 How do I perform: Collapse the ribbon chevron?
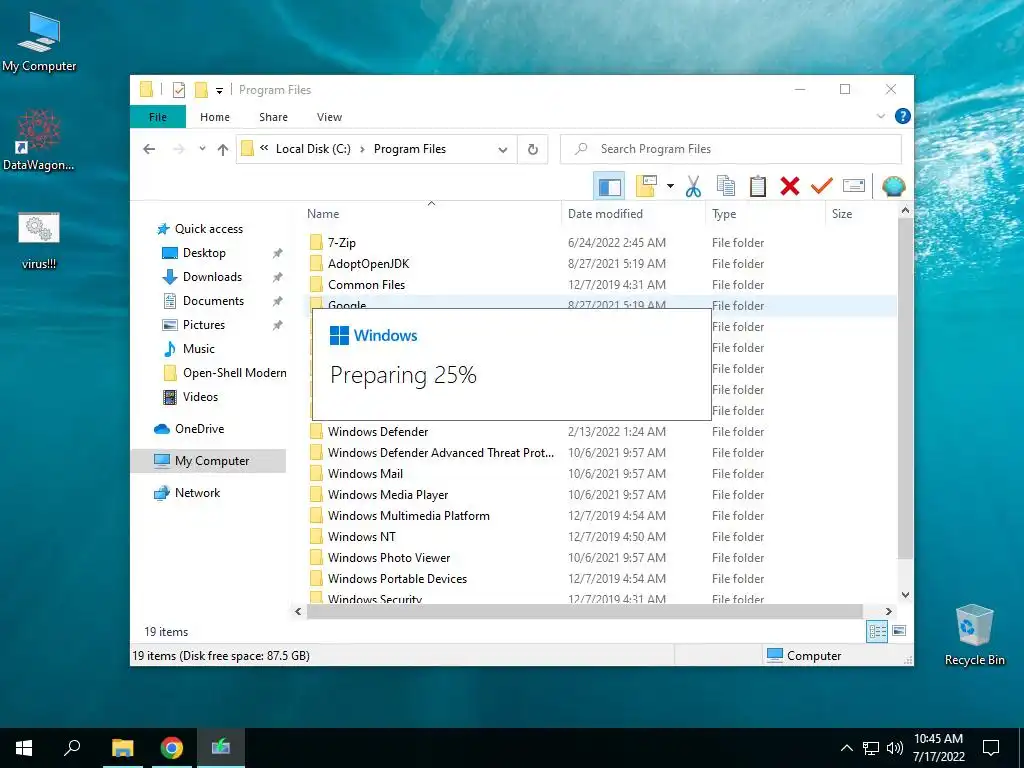880,116
